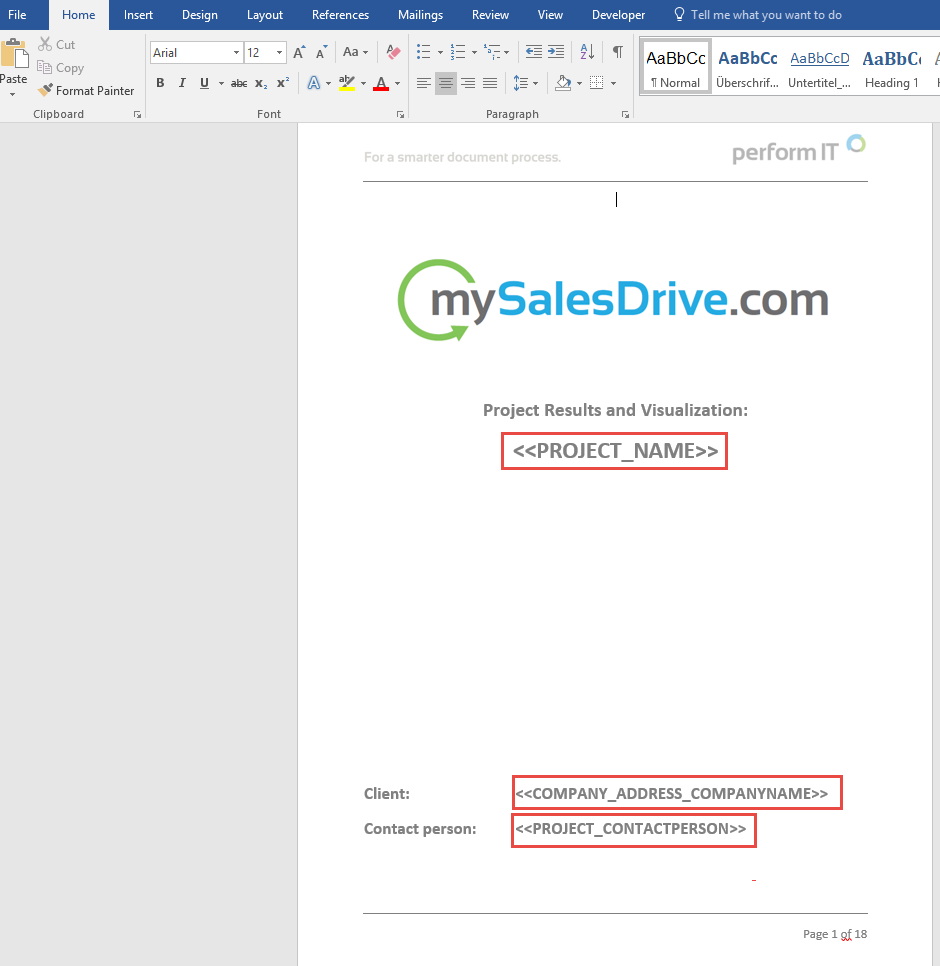940x966 pixels.
Task: Click in Tell me search box
Action: (x=766, y=15)
